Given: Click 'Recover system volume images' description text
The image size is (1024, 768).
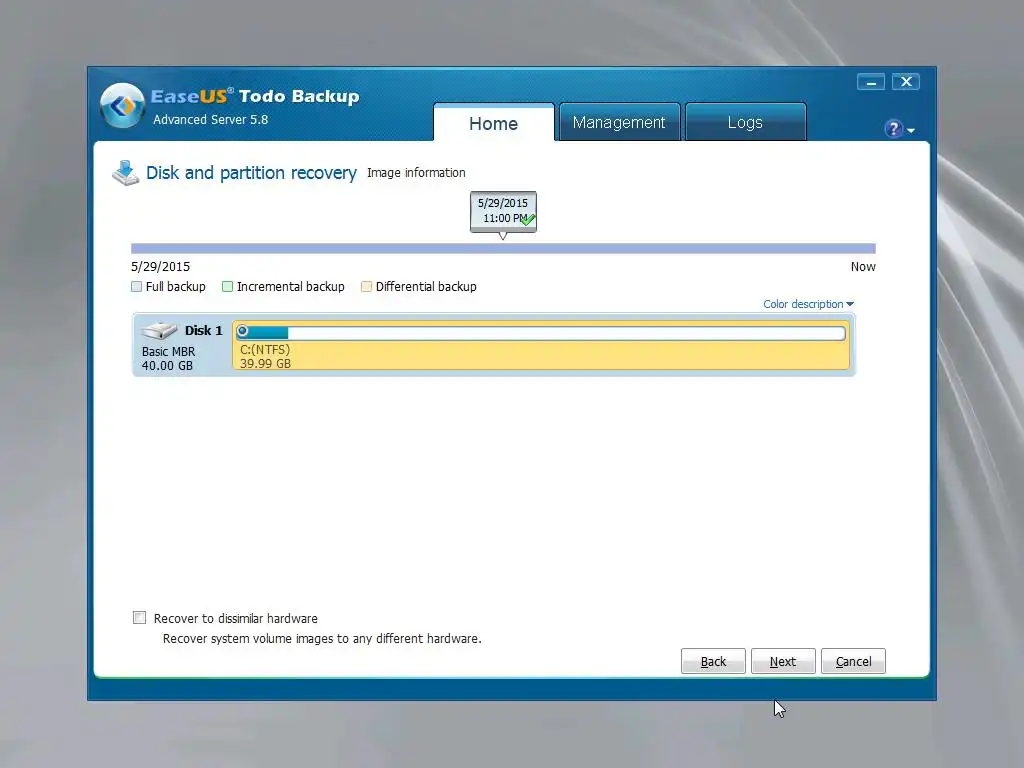Looking at the screenshot, I should tap(322, 639).
